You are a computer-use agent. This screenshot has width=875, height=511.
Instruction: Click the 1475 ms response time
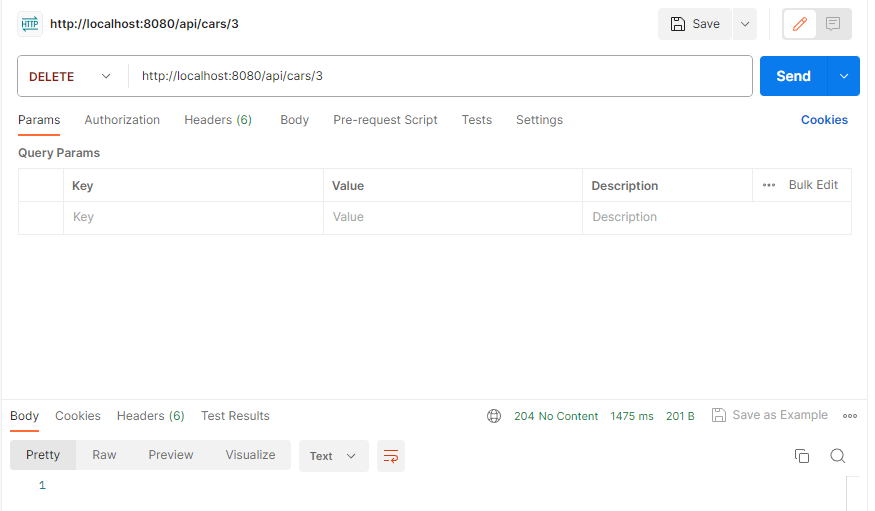point(632,416)
